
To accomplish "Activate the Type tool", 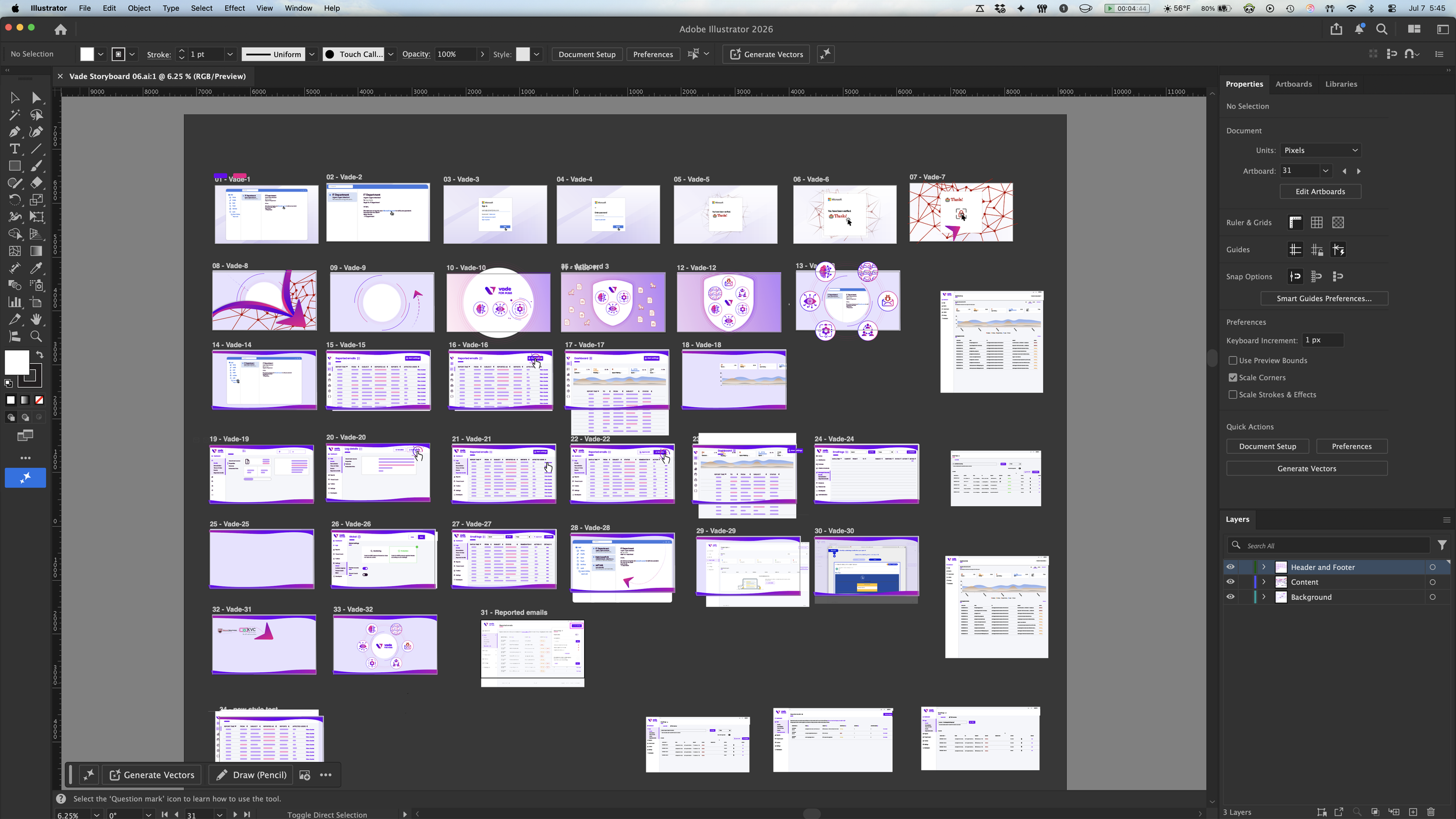I will click(15, 149).
